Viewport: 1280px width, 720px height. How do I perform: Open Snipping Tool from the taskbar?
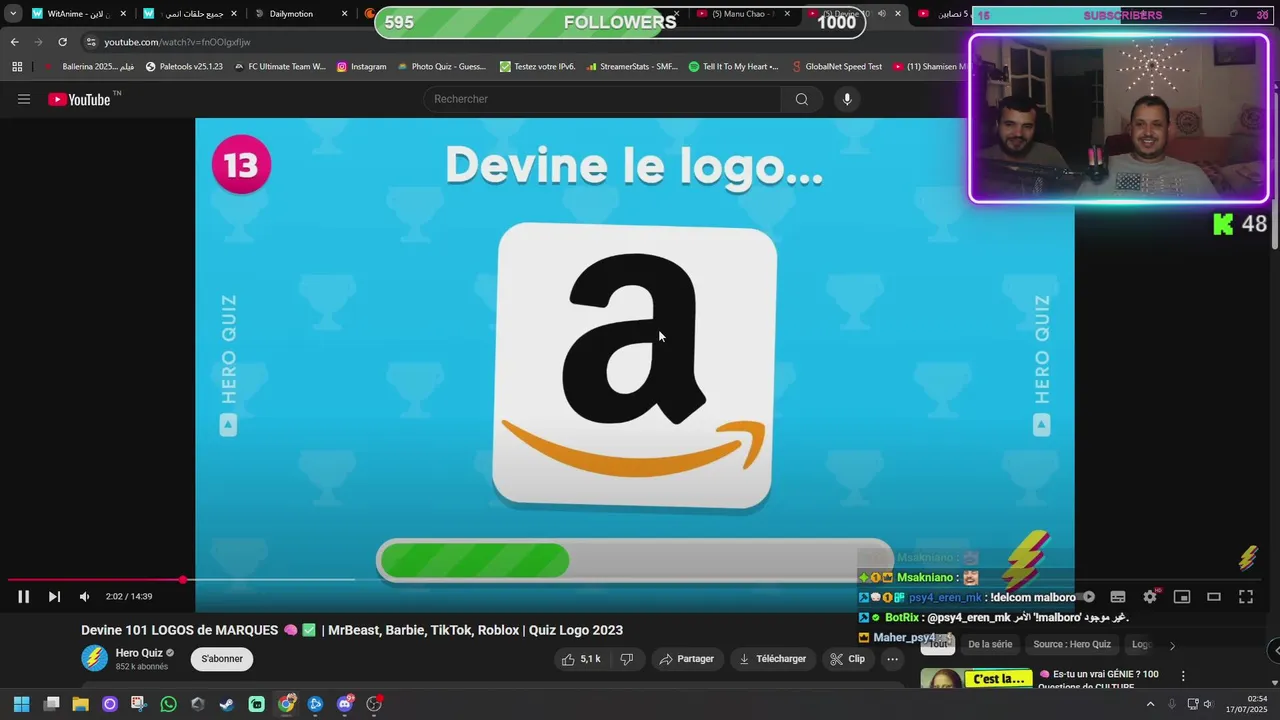point(138,704)
